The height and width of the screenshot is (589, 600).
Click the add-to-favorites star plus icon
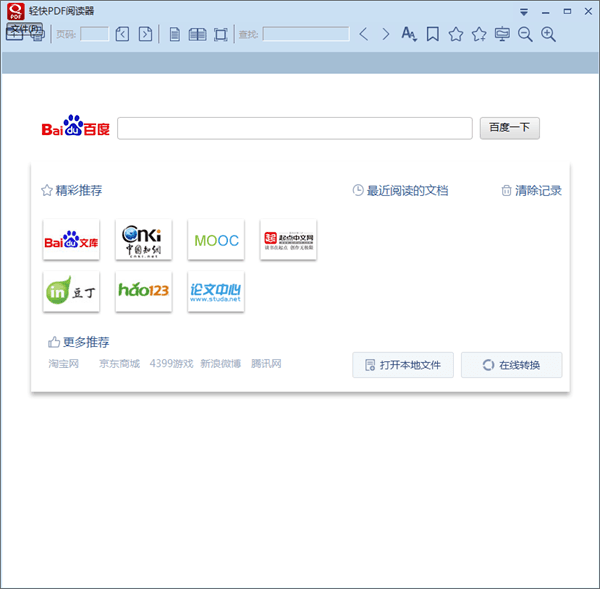[x=479, y=34]
